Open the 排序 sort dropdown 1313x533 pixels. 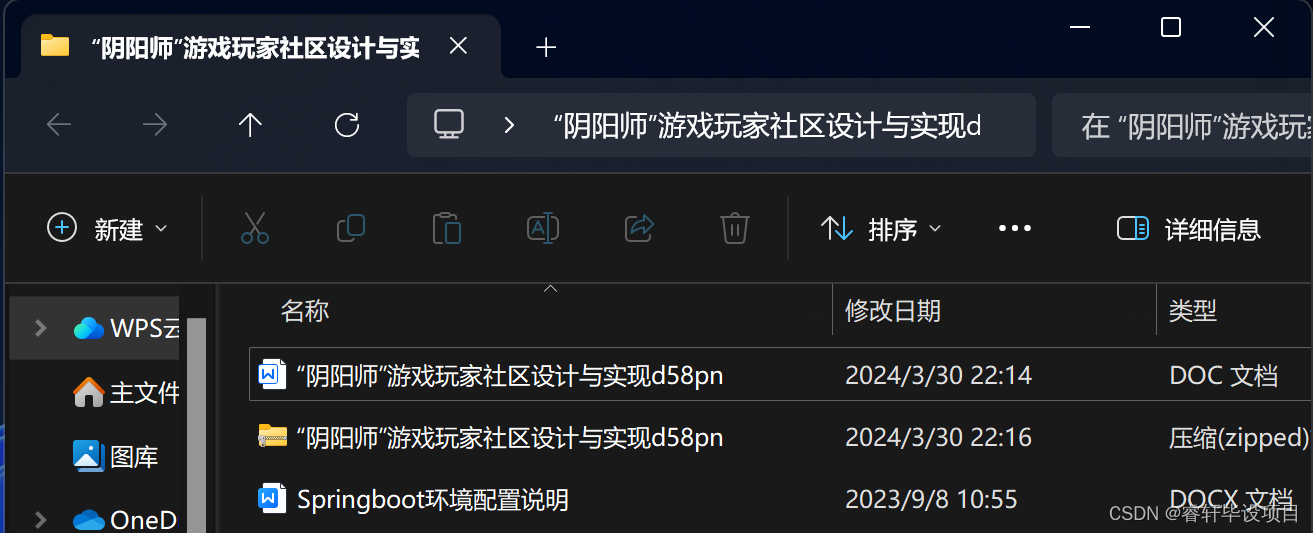click(880, 229)
